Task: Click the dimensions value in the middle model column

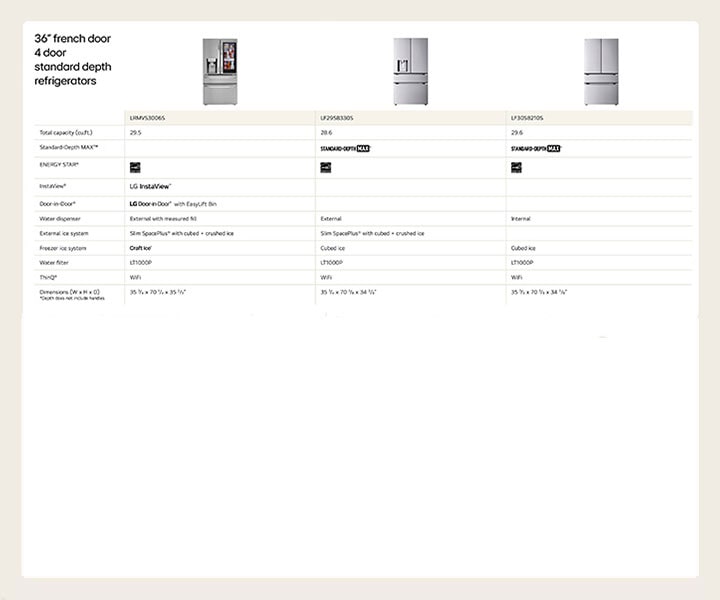Action: tap(348, 292)
